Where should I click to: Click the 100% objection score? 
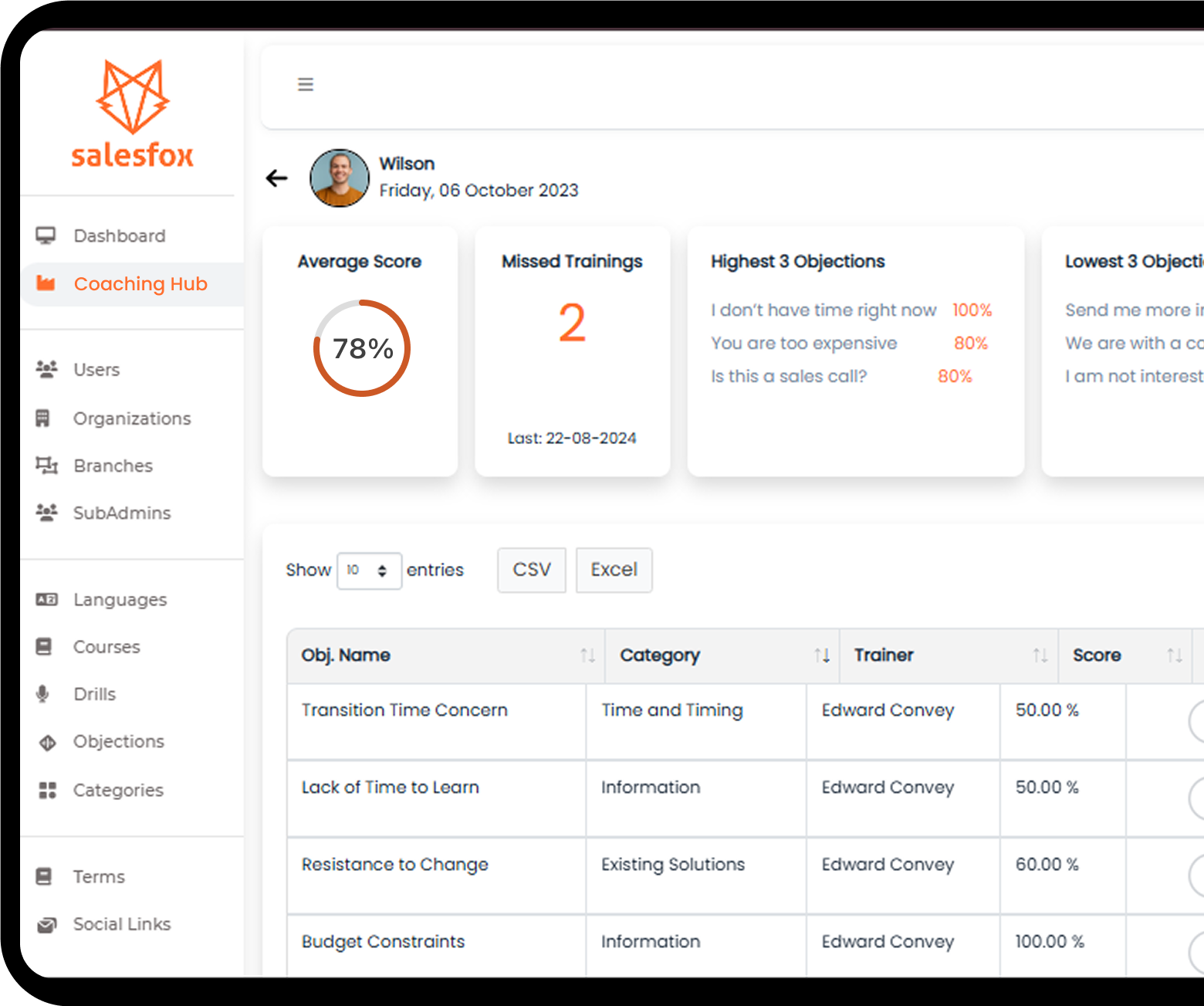coord(972,310)
